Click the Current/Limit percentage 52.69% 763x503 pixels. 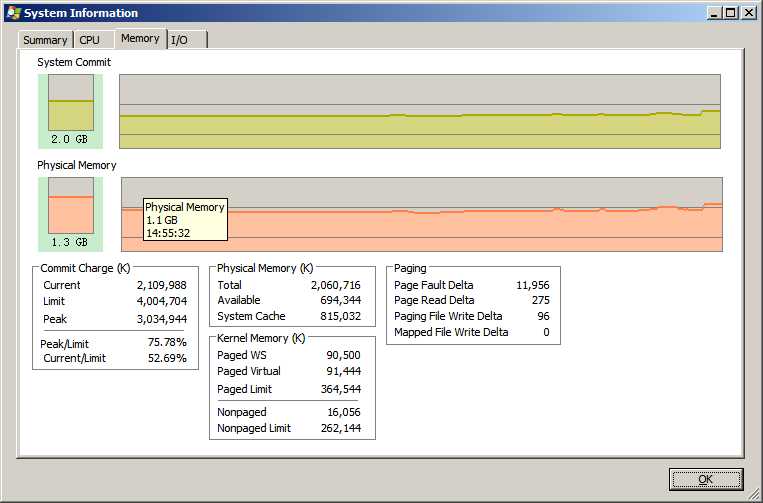(x=167, y=359)
